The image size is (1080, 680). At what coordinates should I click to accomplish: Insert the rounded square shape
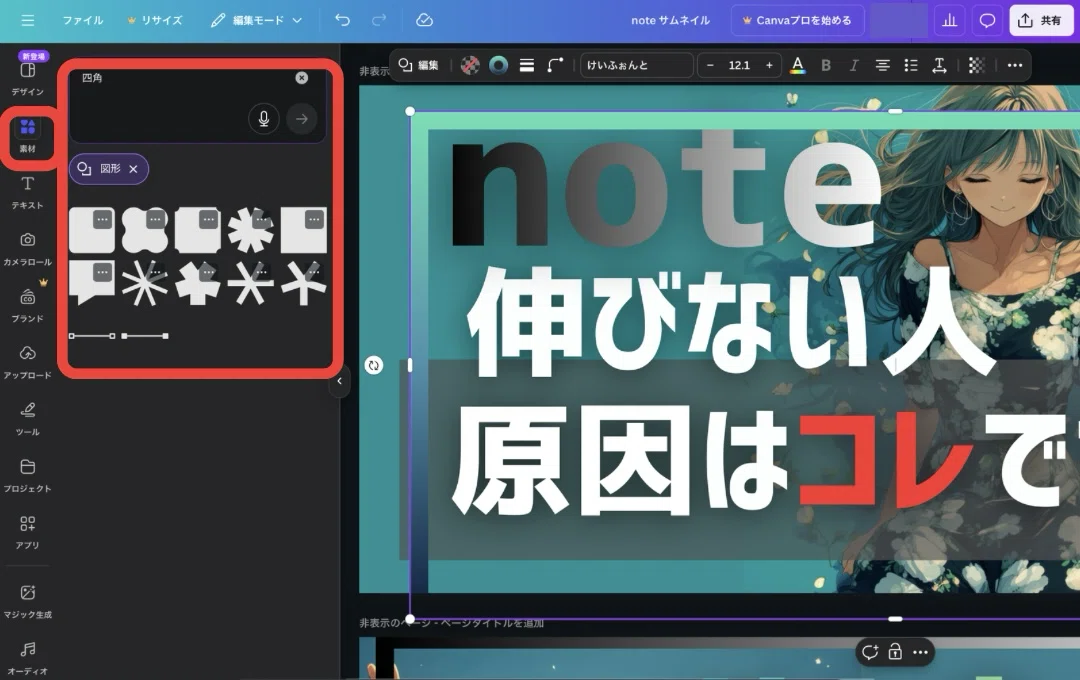click(92, 229)
